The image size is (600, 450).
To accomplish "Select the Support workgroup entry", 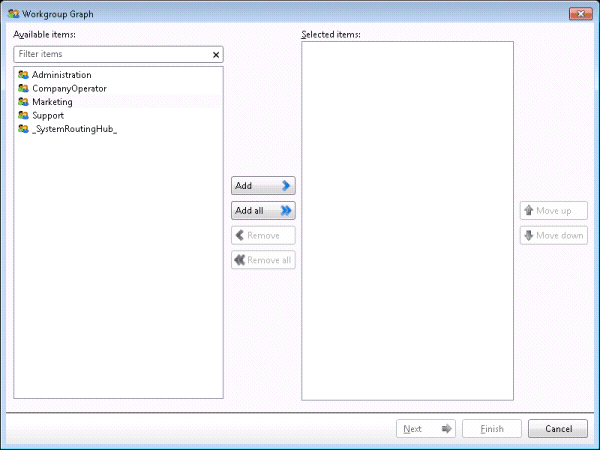I will [48, 116].
